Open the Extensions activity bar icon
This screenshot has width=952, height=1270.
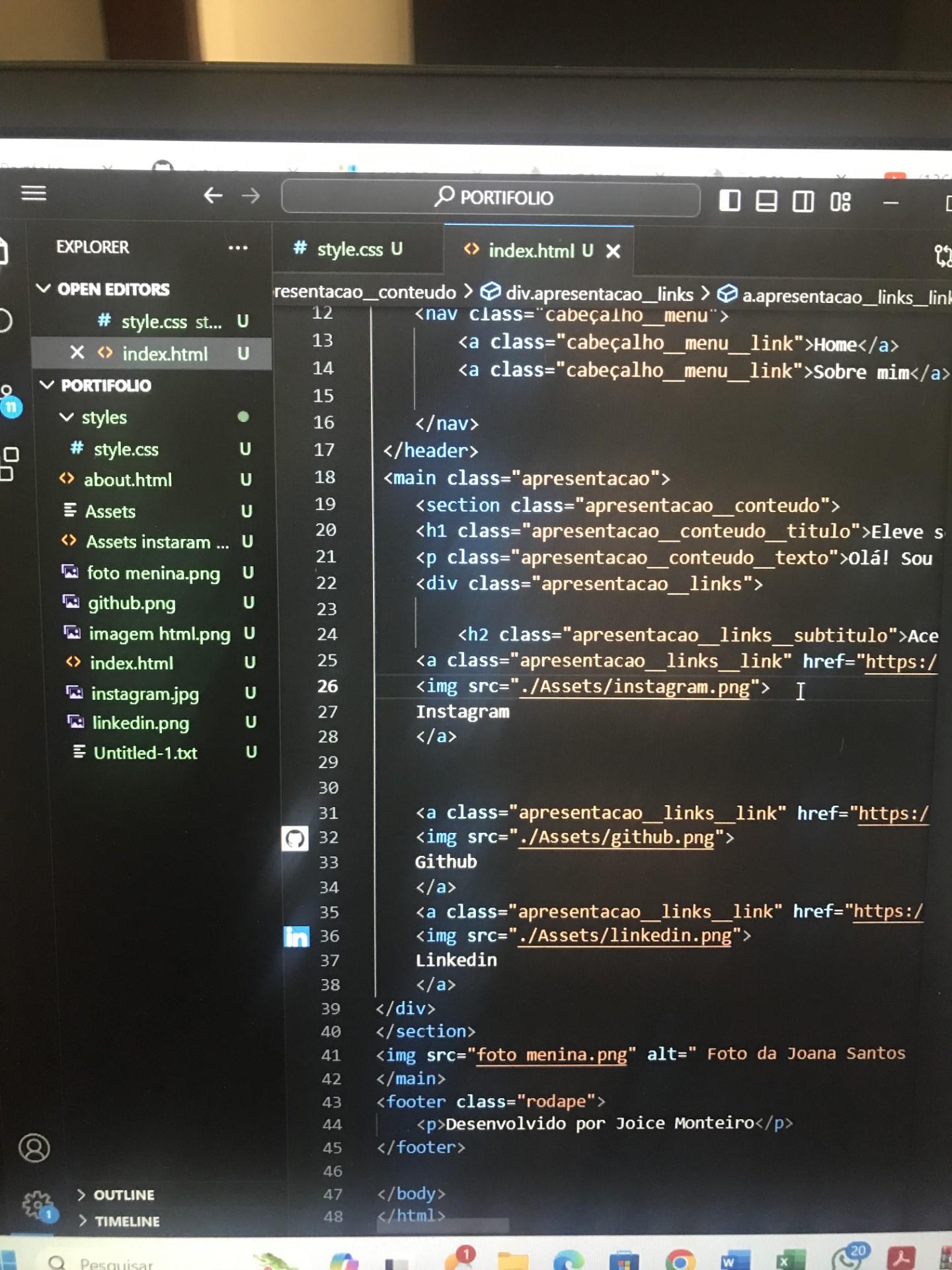(x=9, y=463)
